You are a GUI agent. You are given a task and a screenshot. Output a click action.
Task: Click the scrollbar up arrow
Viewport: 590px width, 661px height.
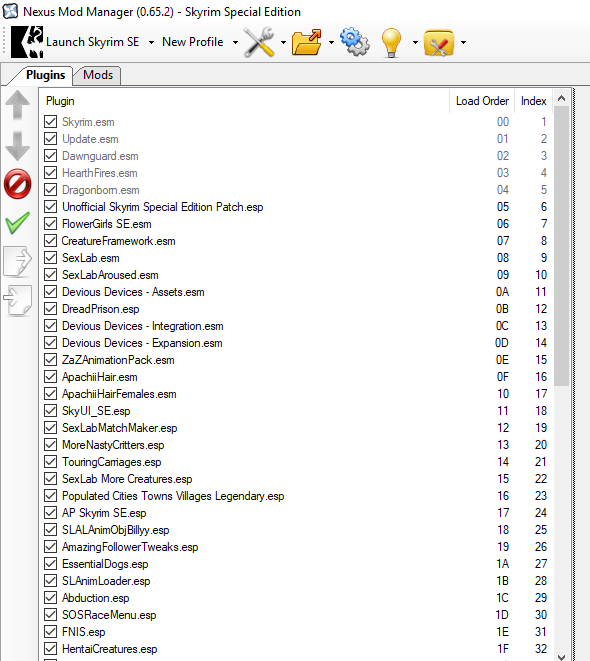click(x=561, y=99)
